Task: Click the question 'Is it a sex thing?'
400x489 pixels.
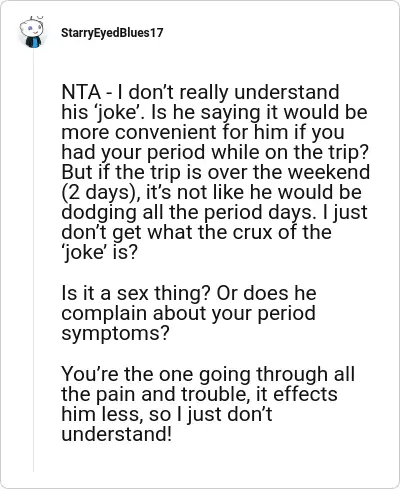Action: click(x=136, y=294)
